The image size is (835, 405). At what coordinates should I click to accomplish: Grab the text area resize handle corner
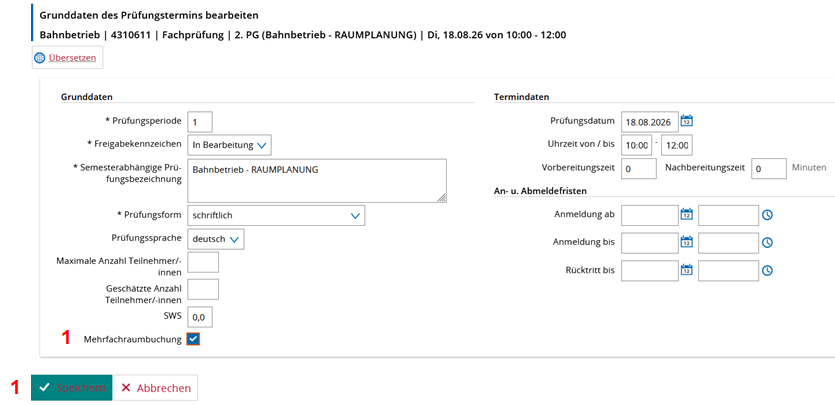[442, 198]
